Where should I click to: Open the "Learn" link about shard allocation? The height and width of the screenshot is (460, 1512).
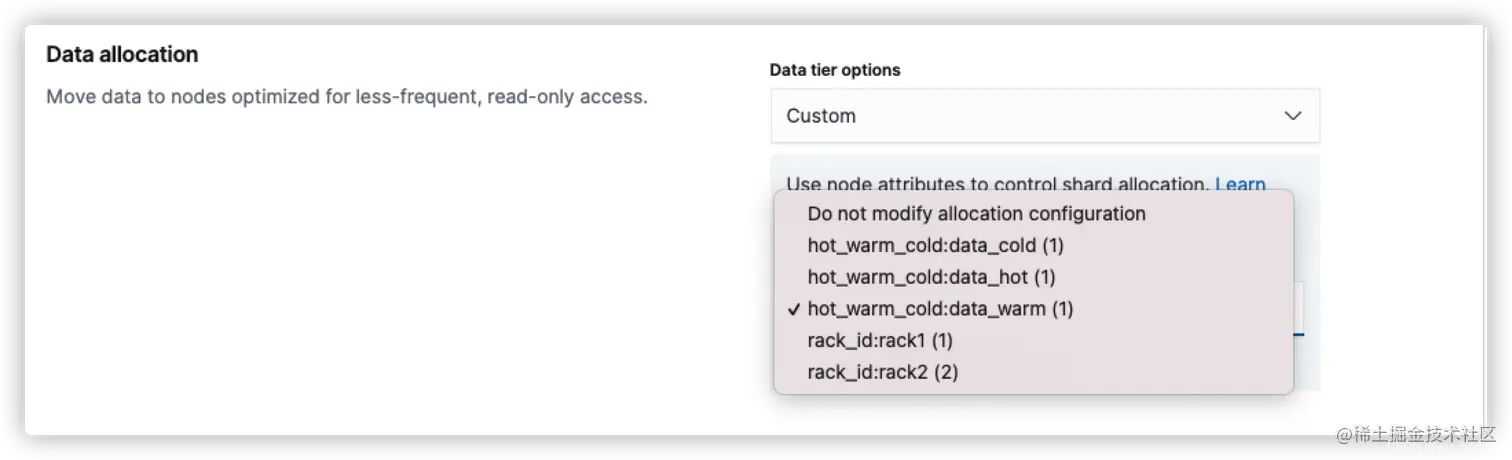click(x=1240, y=184)
